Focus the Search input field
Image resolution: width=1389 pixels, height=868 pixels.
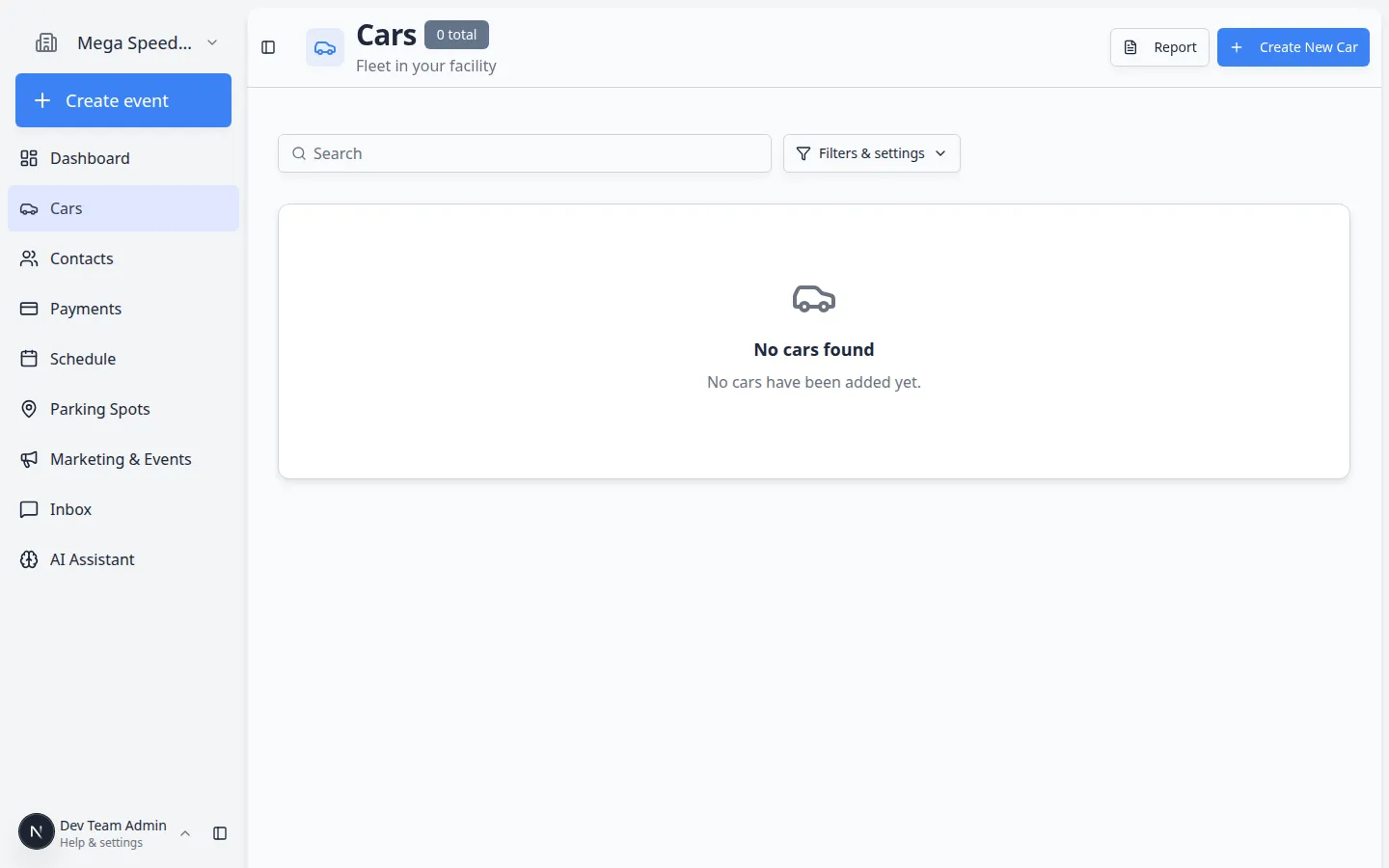click(525, 153)
